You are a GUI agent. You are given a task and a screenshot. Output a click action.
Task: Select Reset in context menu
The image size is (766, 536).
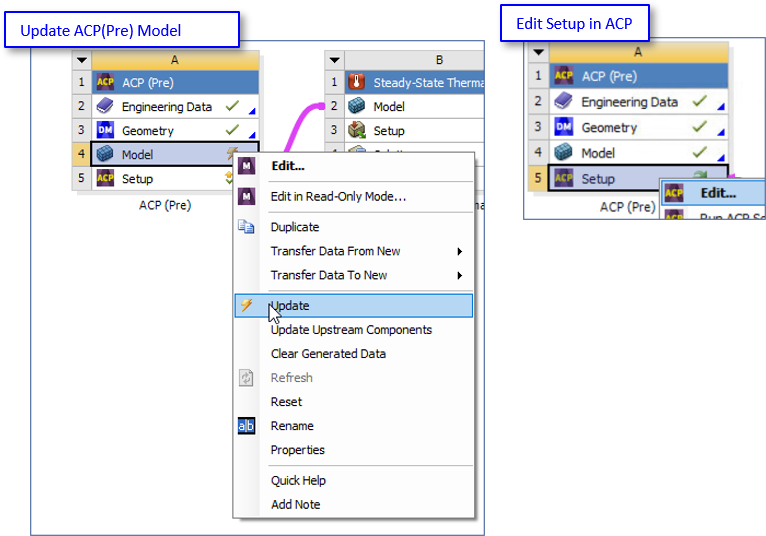pos(354,402)
